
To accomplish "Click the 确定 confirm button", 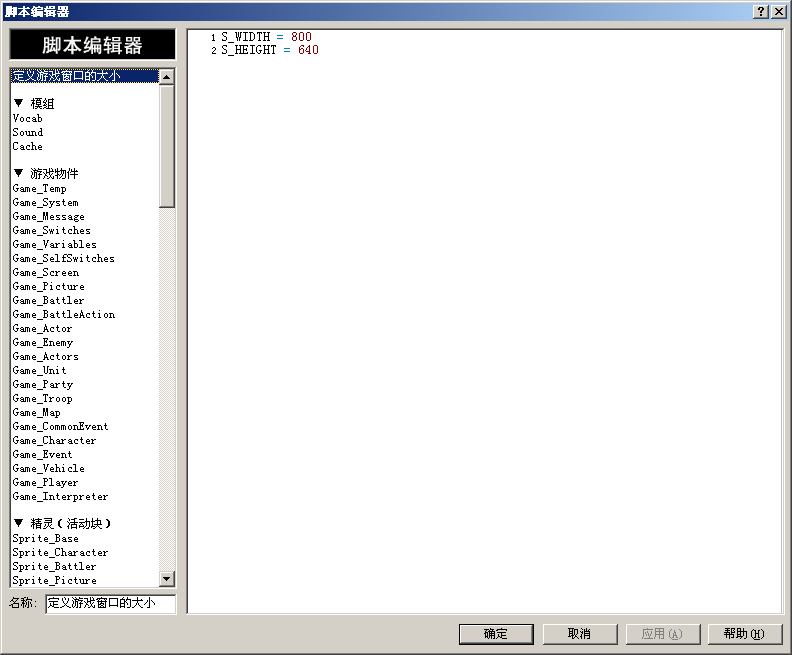I will [496, 634].
